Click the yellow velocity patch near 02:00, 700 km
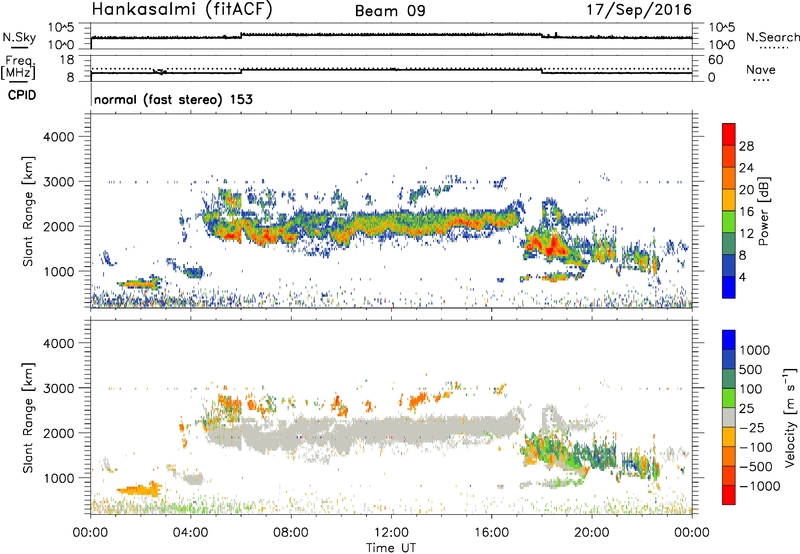 [140, 490]
